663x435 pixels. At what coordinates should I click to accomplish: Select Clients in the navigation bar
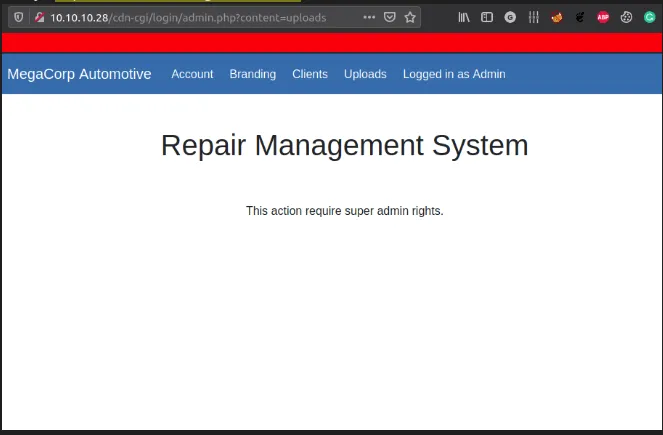point(310,74)
